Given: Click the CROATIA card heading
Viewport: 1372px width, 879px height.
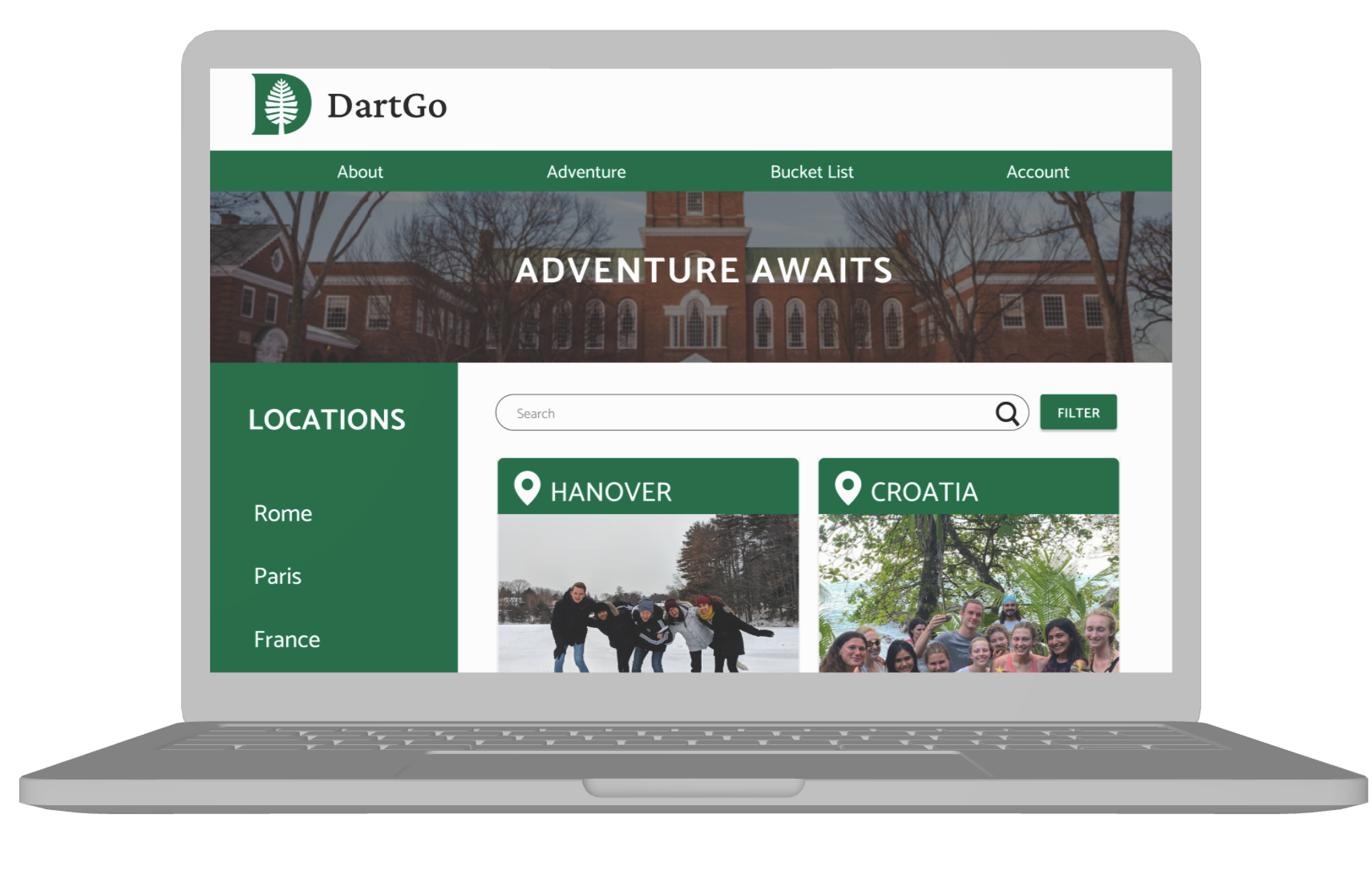Looking at the screenshot, I should coord(924,492).
